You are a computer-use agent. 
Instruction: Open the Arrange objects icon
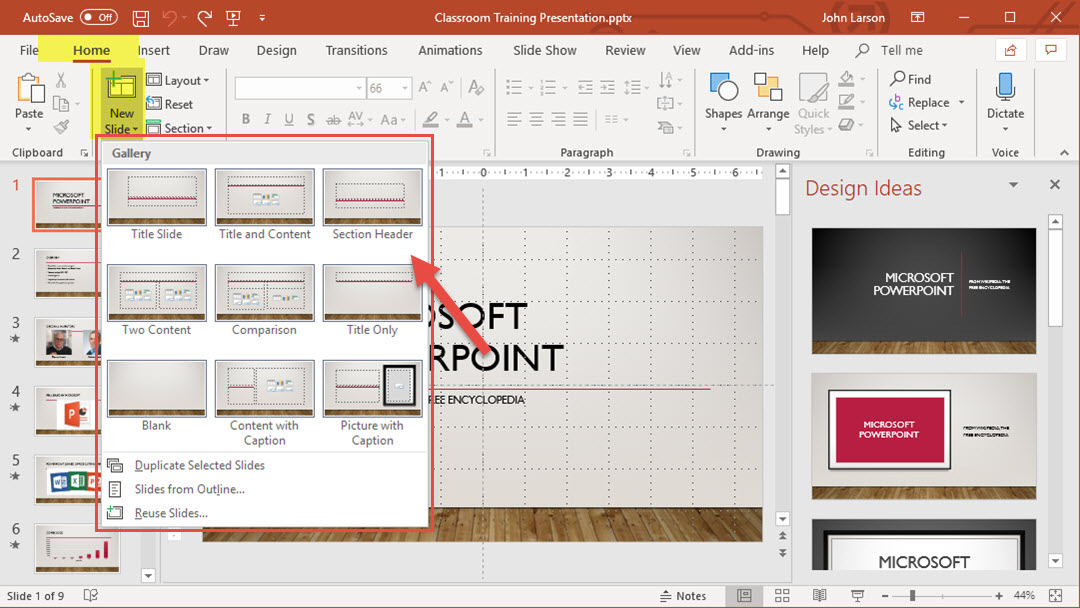[768, 88]
